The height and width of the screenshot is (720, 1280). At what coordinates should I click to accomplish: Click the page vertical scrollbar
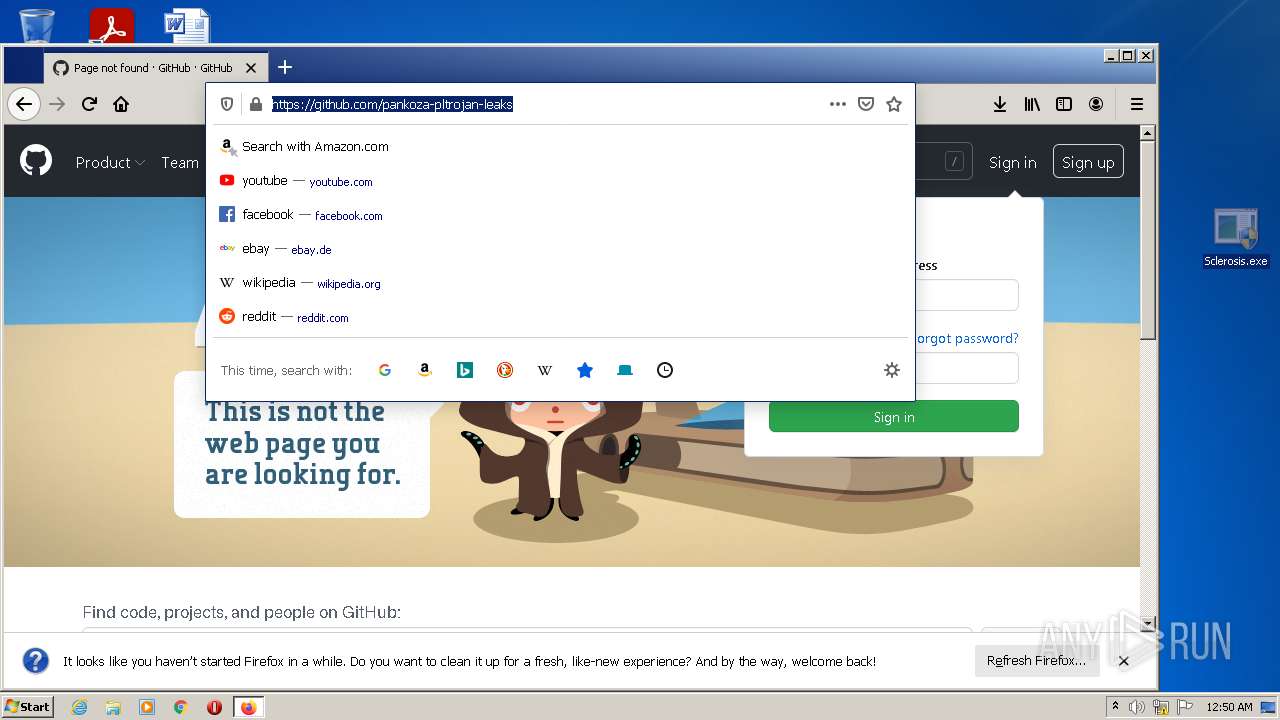click(1148, 240)
